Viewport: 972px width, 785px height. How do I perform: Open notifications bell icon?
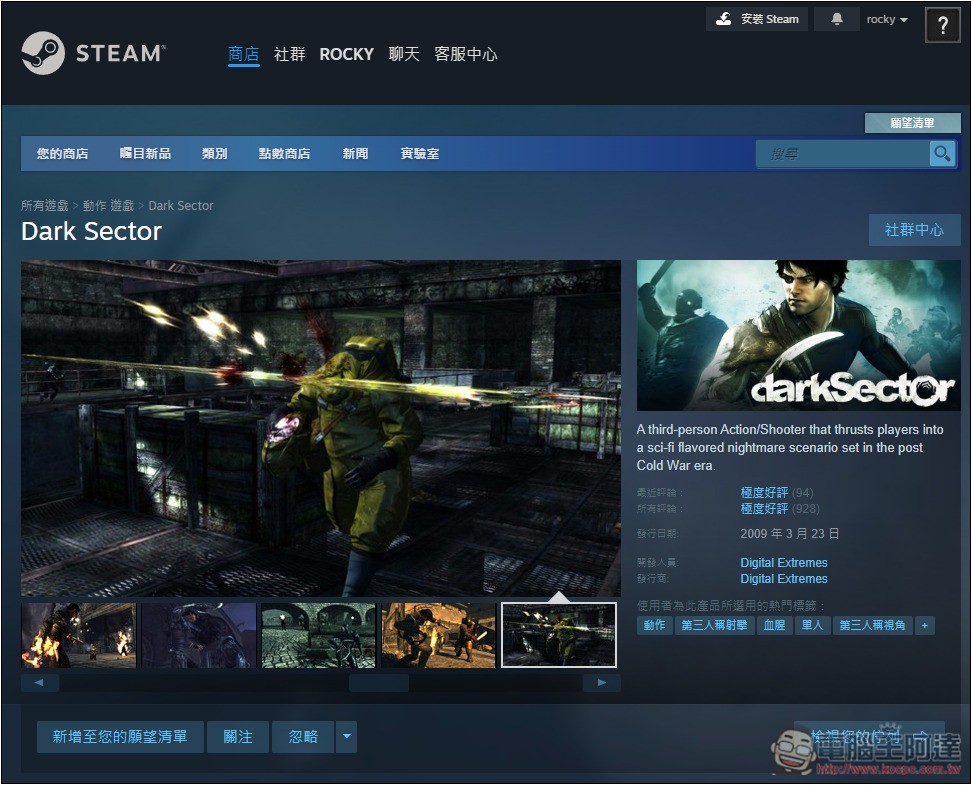(x=836, y=19)
